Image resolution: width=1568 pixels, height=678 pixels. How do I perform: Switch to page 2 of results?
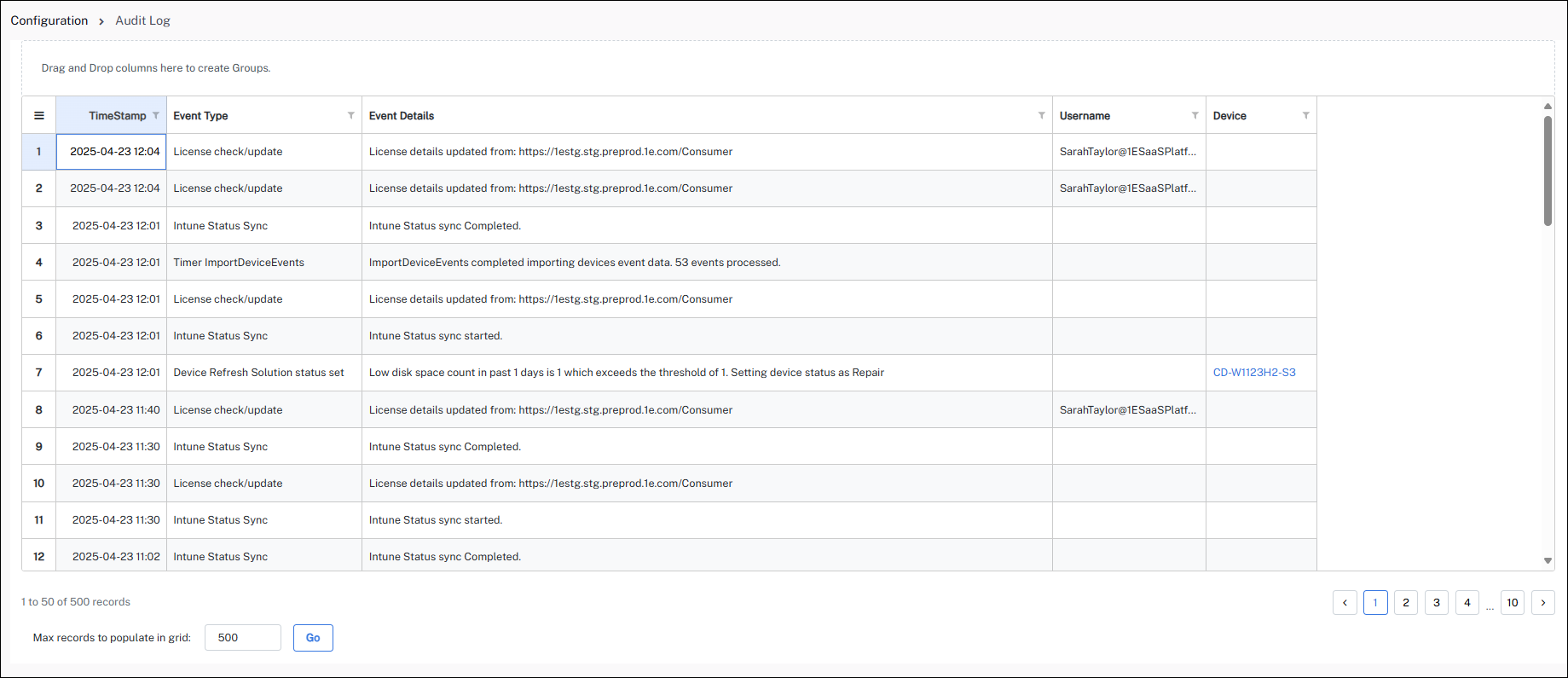pos(1406,603)
